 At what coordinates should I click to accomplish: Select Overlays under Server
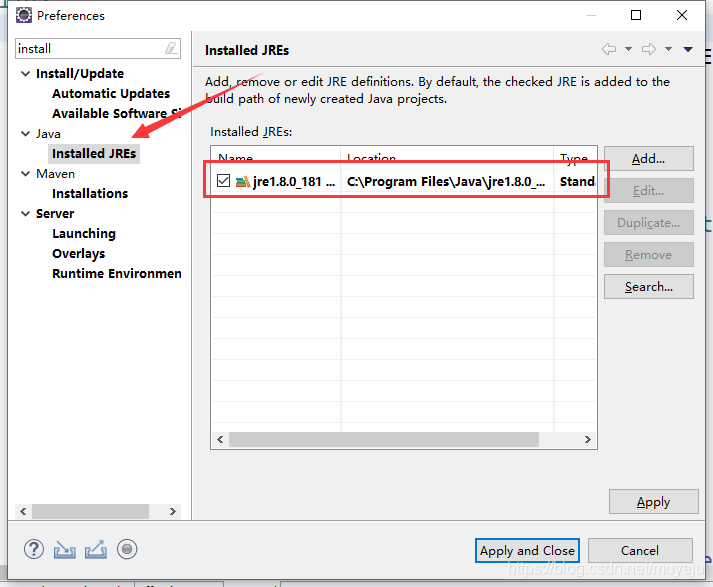pos(79,254)
